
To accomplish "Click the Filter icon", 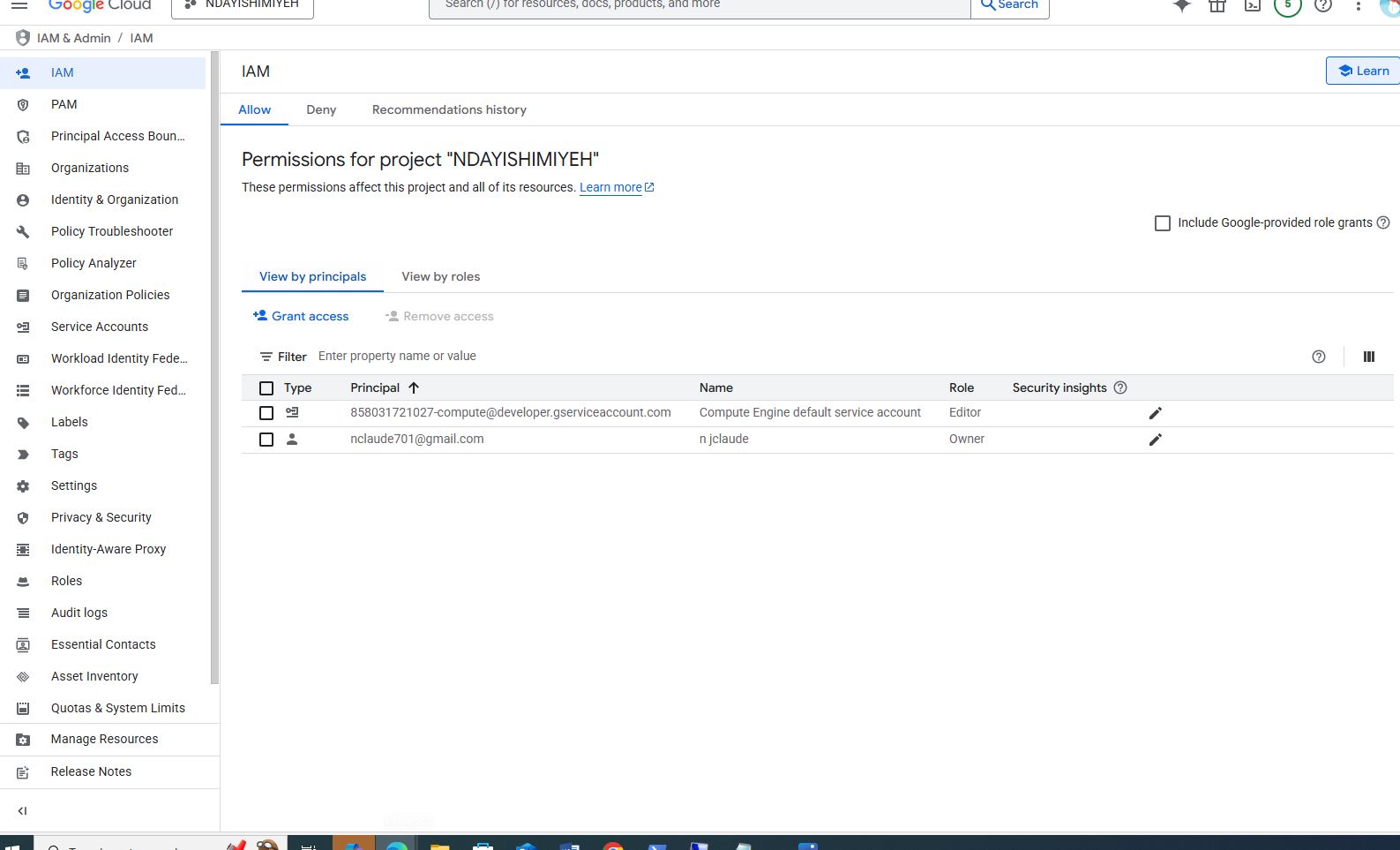I will (x=266, y=357).
